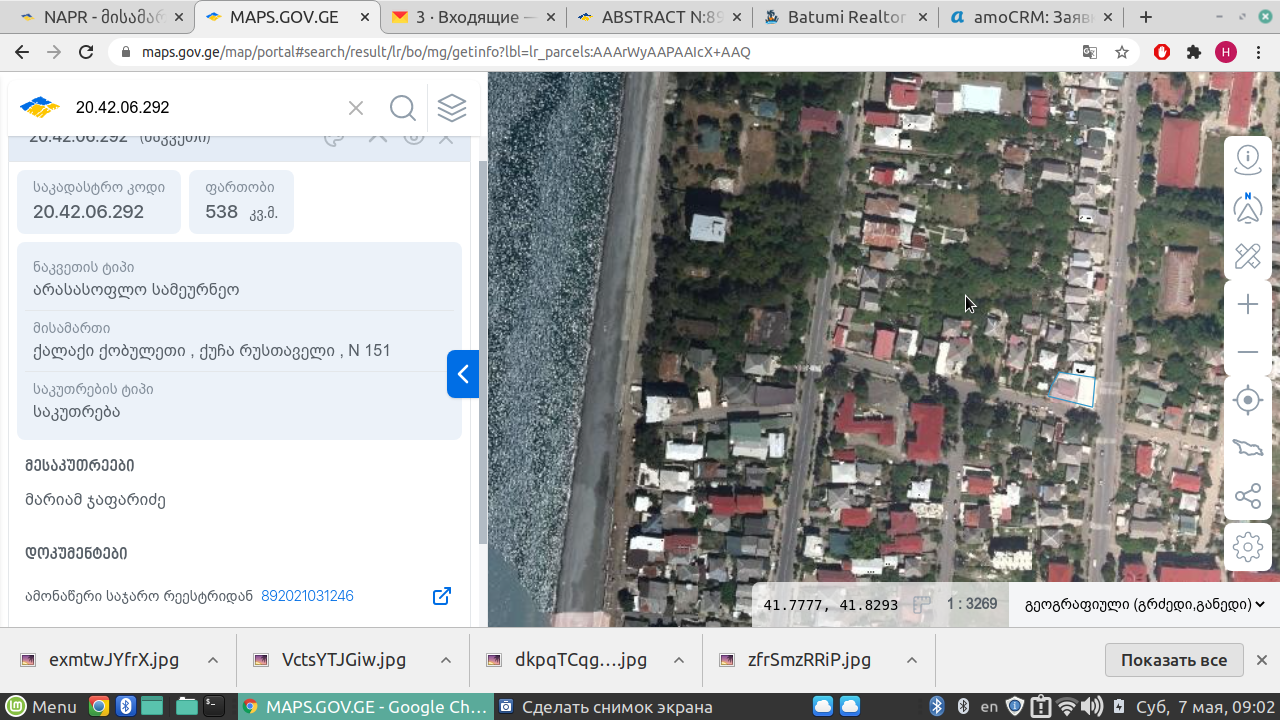Screen dimensions: 1280x720
Task: Bookmark this page with the star icon
Action: click(x=1122, y=52)
